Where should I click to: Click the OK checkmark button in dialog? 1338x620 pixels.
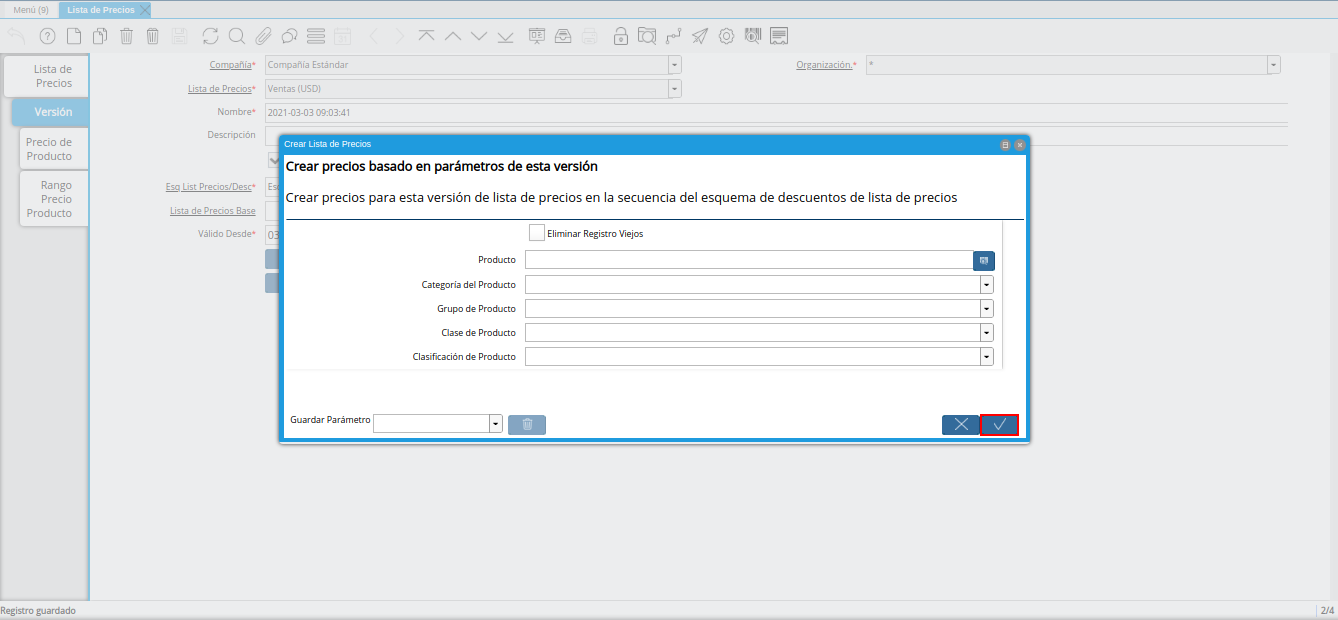999,425
